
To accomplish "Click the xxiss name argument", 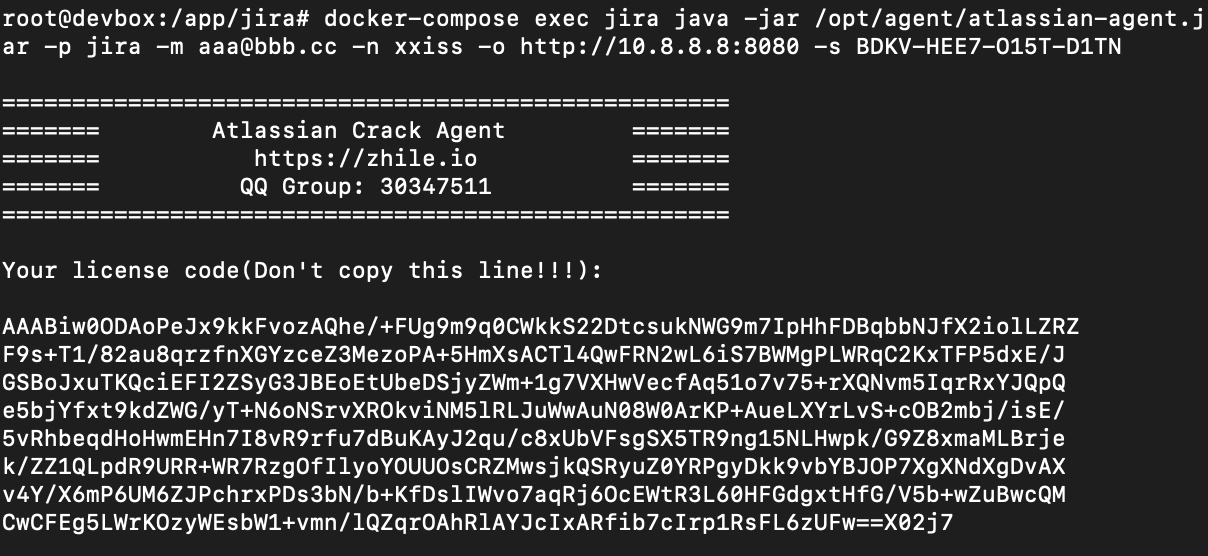I will pyautogui.click(x=426, y=47).
